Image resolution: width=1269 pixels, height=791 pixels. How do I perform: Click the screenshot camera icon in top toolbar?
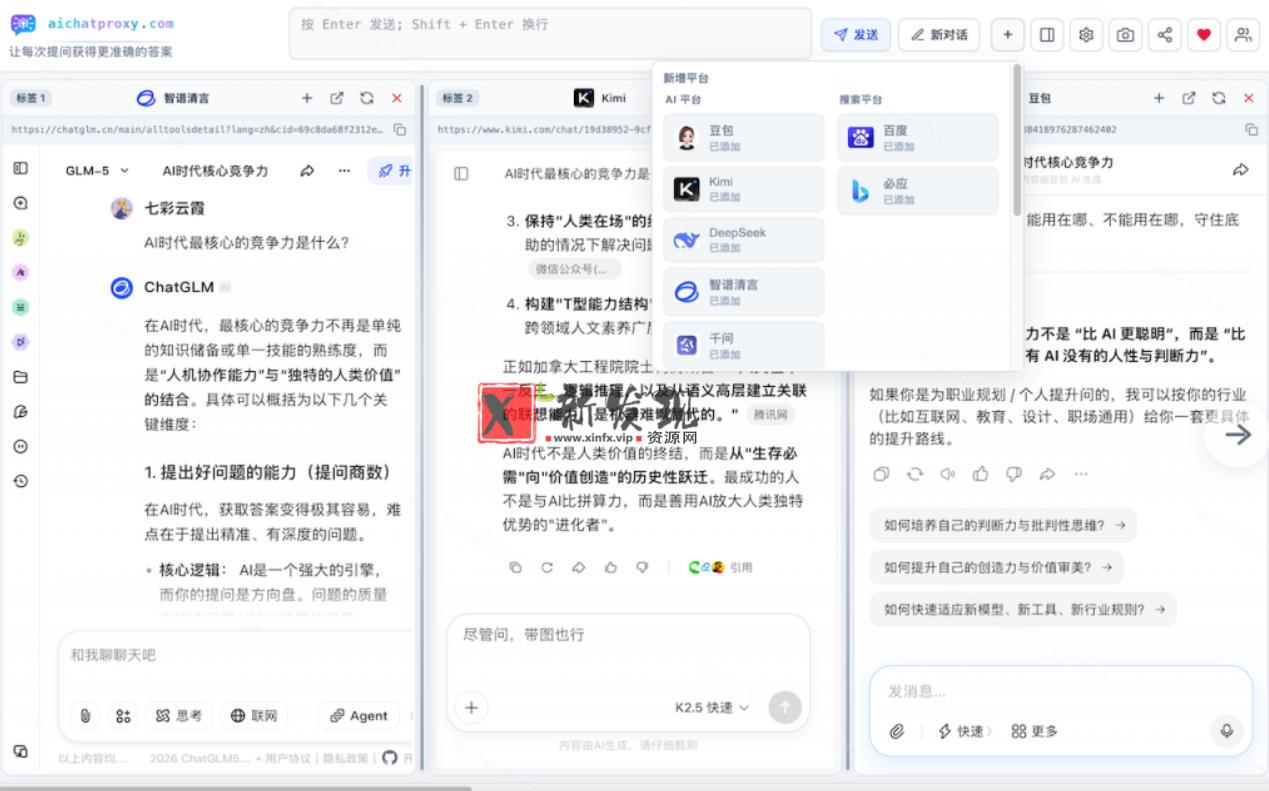[1125, 35]
